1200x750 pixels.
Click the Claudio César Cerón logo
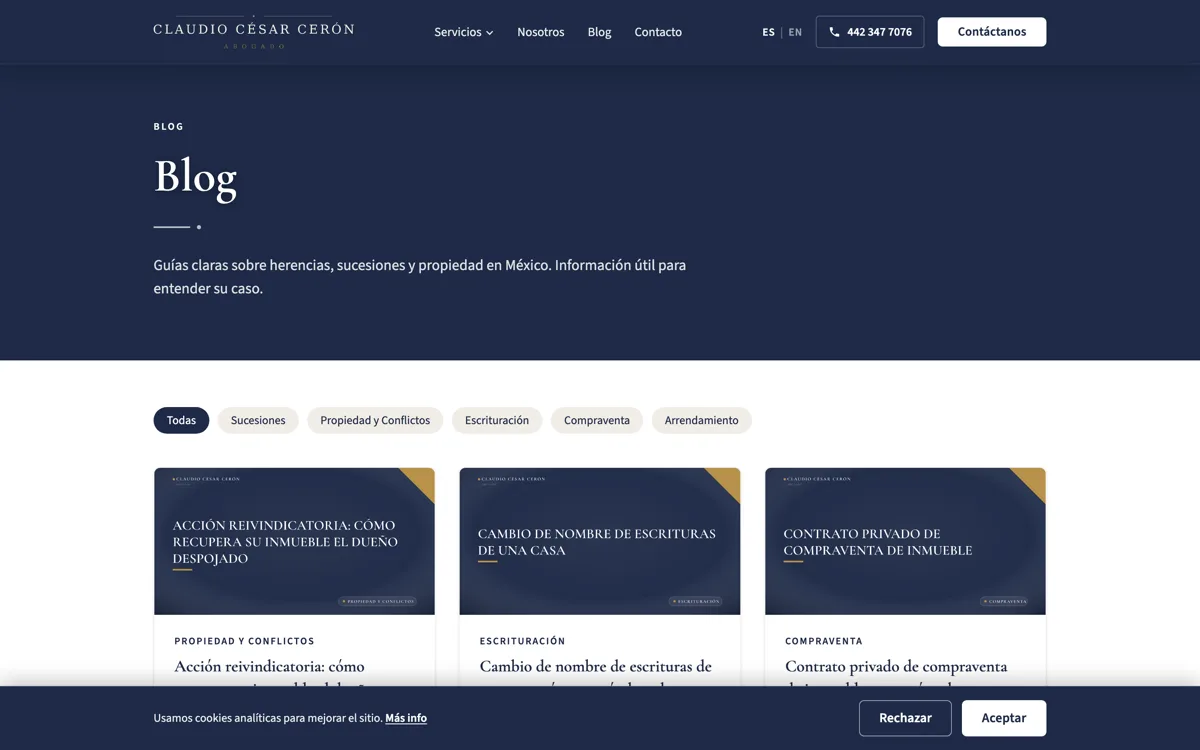point(254,32)
